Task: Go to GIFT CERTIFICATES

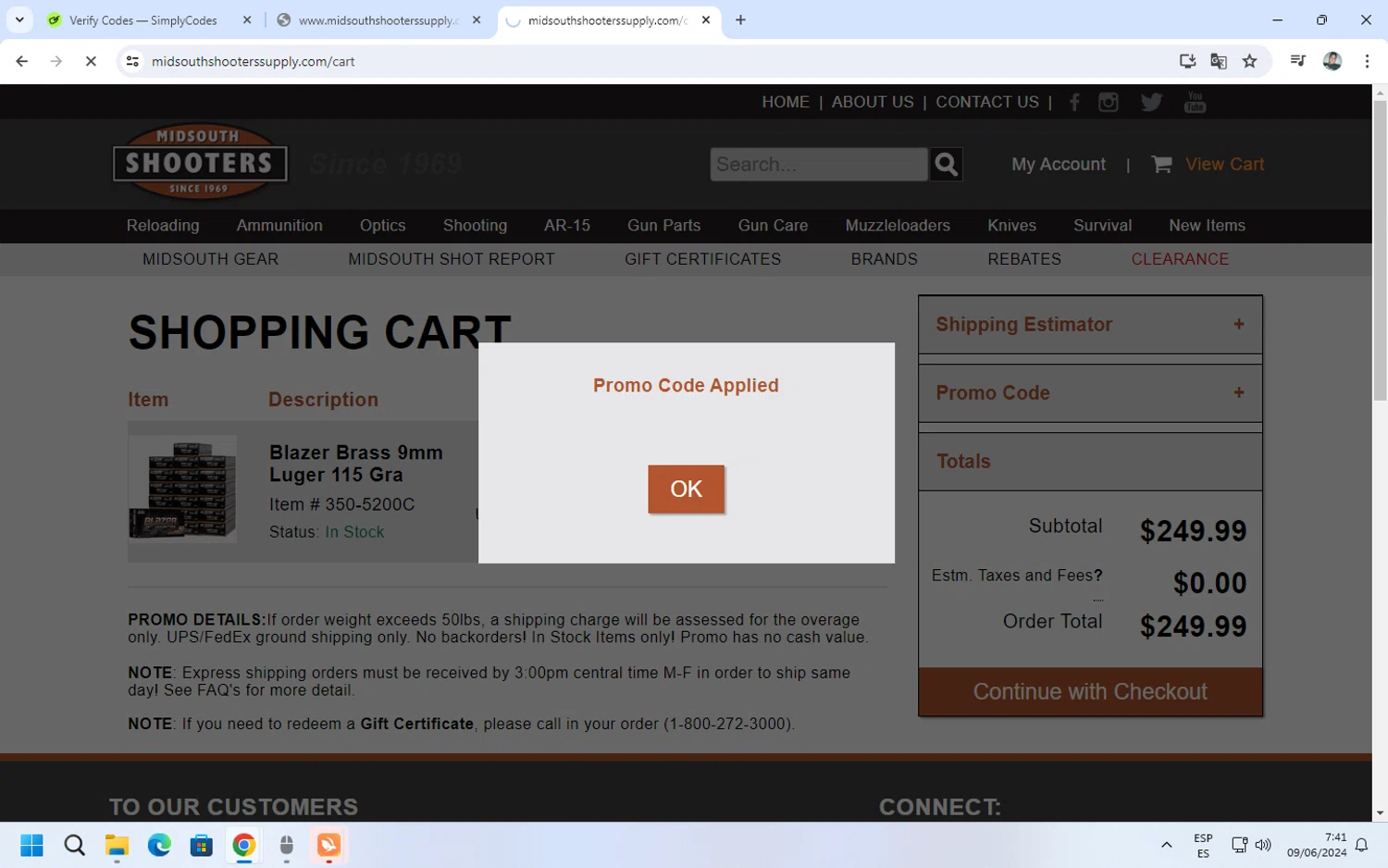Action: [x=702, y=259]
